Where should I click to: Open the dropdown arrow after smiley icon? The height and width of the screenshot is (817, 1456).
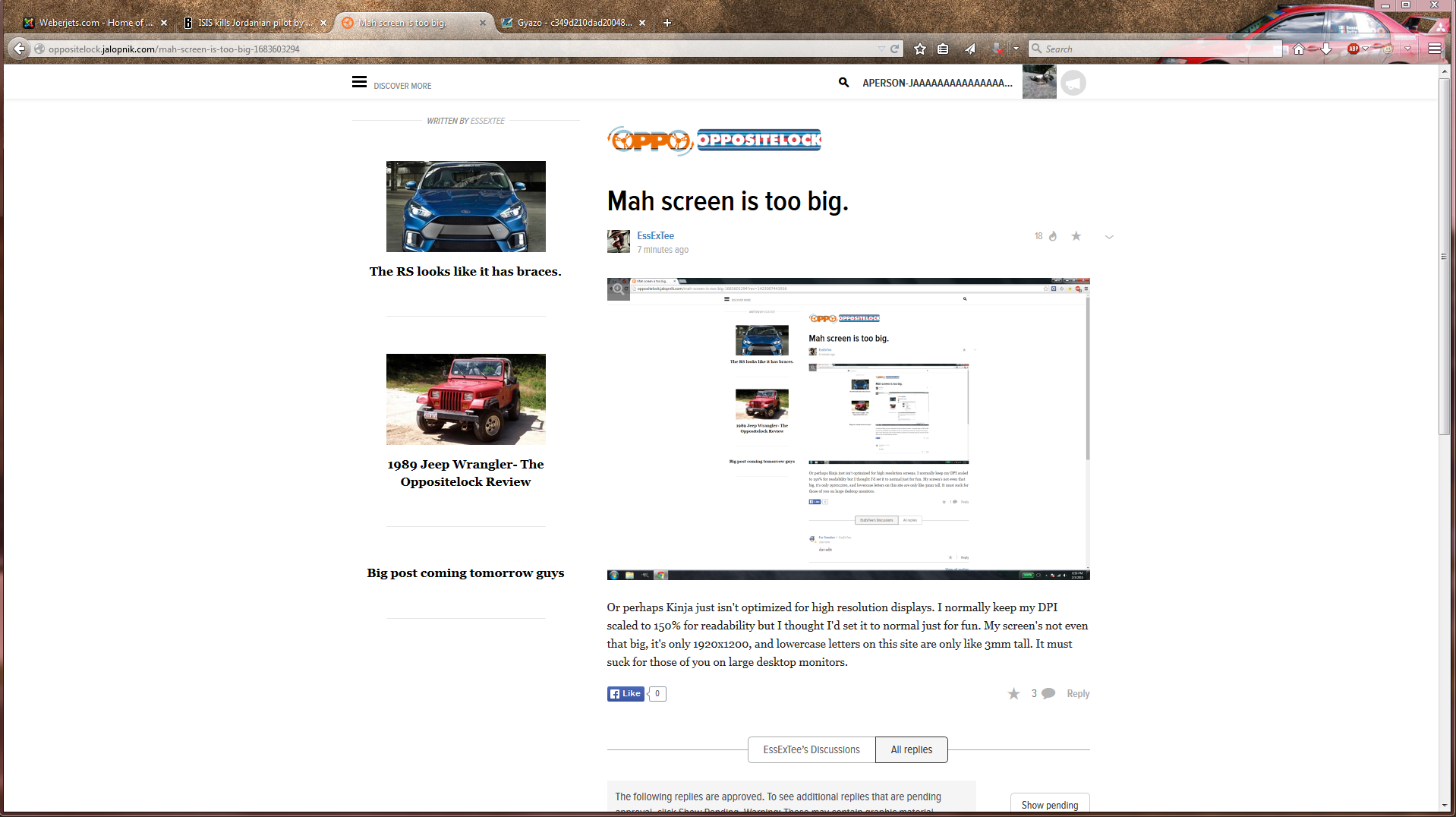(1407, 49)
